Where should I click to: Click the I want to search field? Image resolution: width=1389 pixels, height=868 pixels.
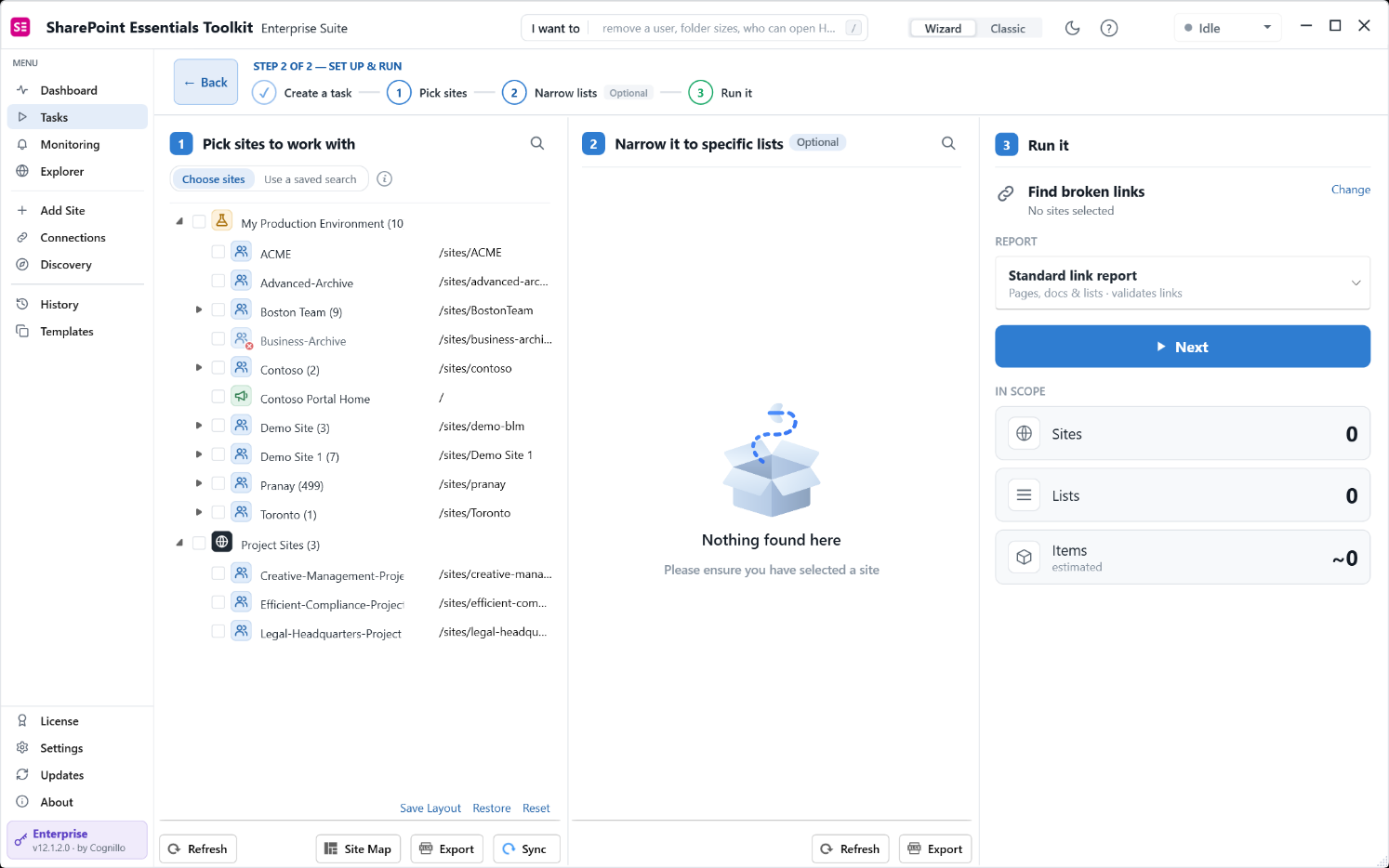[694, 28]
